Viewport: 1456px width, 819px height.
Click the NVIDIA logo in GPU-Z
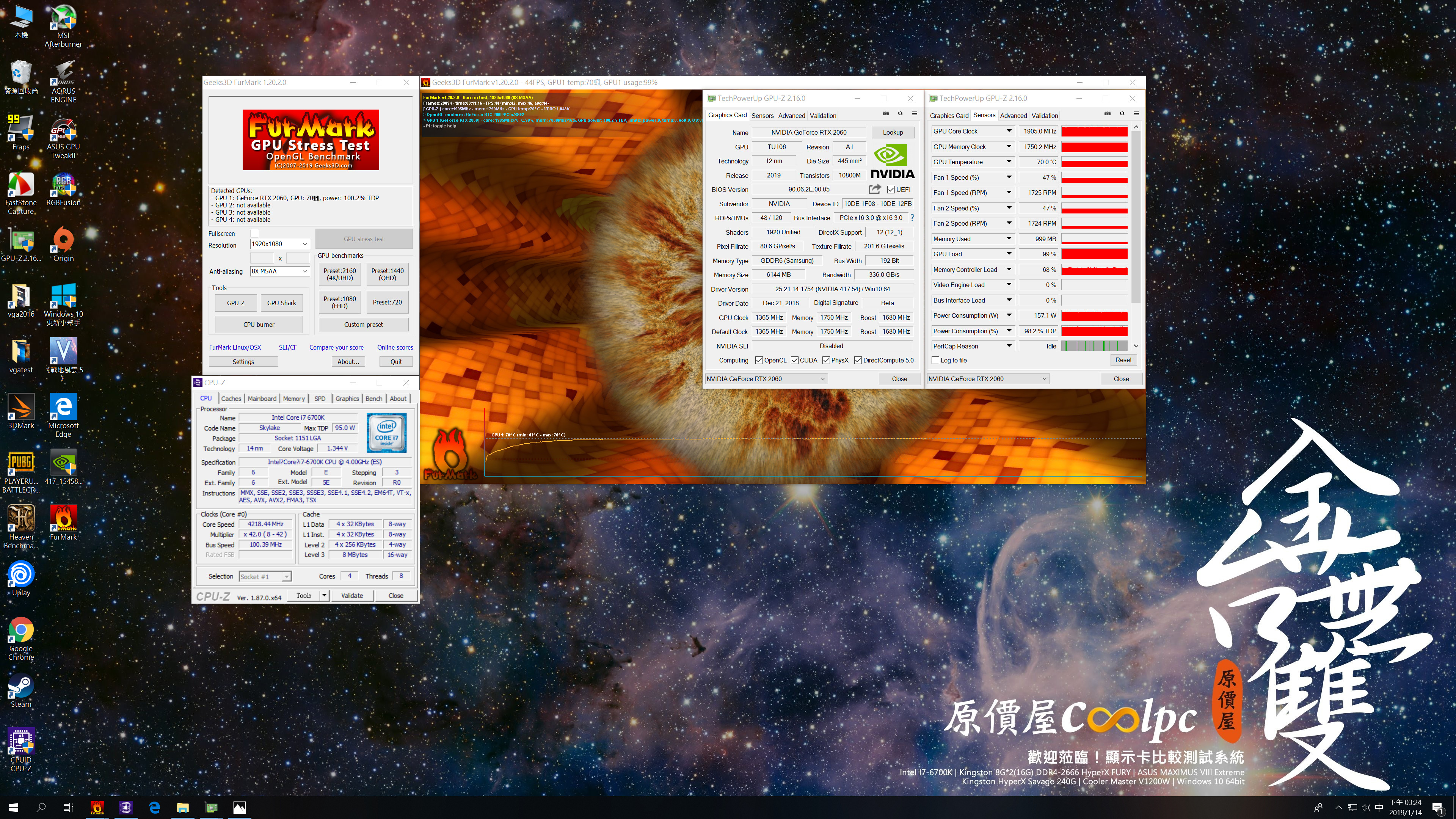892,162
